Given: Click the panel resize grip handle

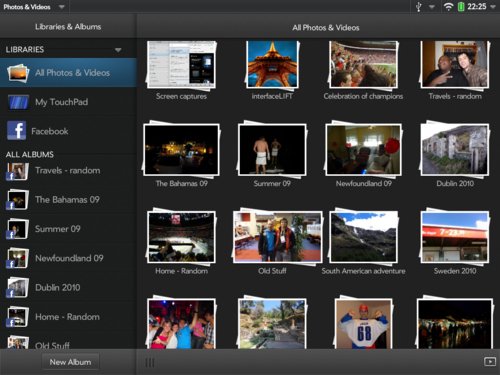Looking at the screenshot, I should pyautogui.click(x=150, y=362).
